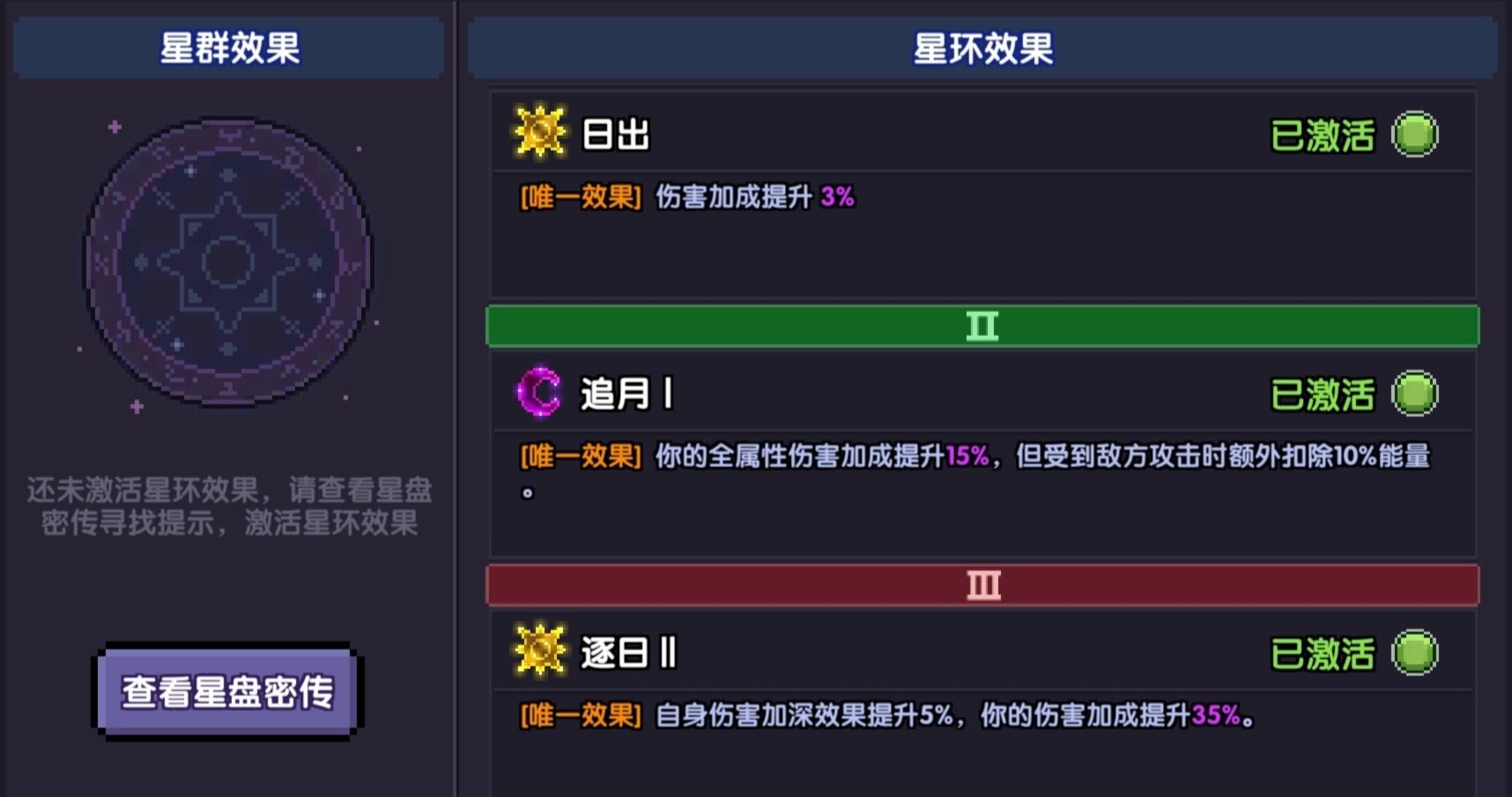
Task: Toggle the green indicator for 追月 I
Action: tap(1414, 393)
